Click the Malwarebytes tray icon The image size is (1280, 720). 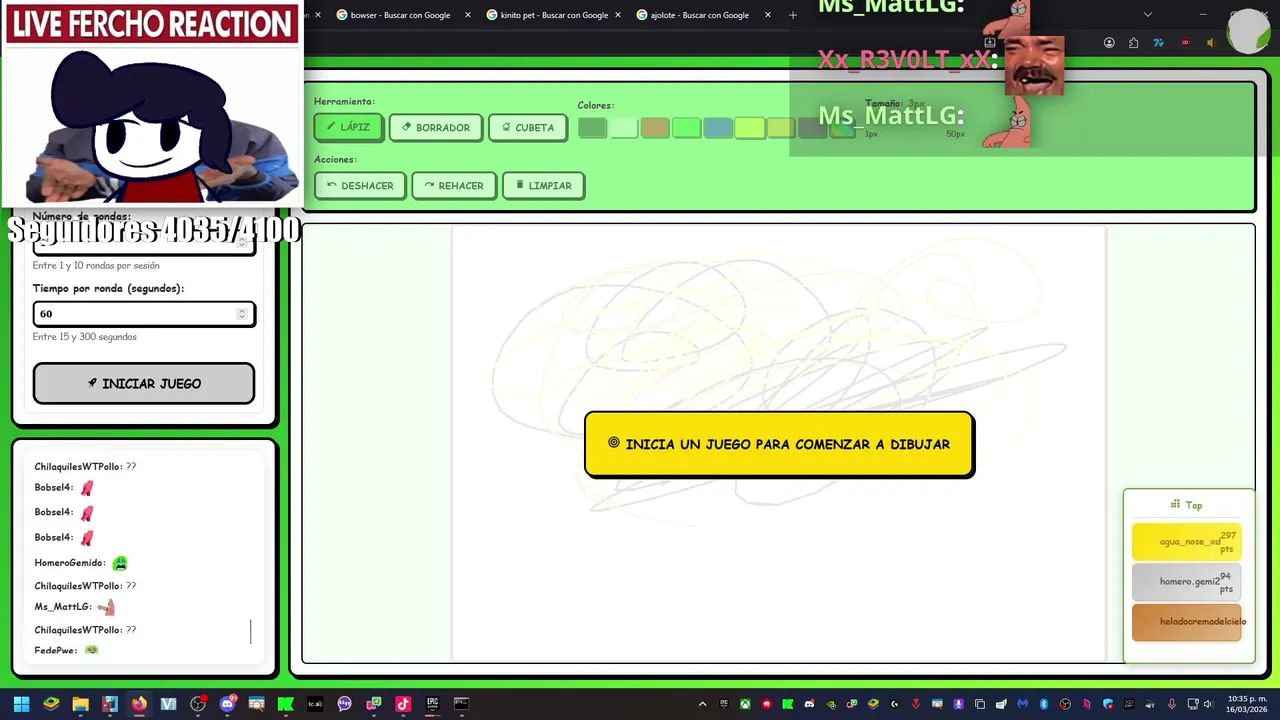coord(1022,704)
